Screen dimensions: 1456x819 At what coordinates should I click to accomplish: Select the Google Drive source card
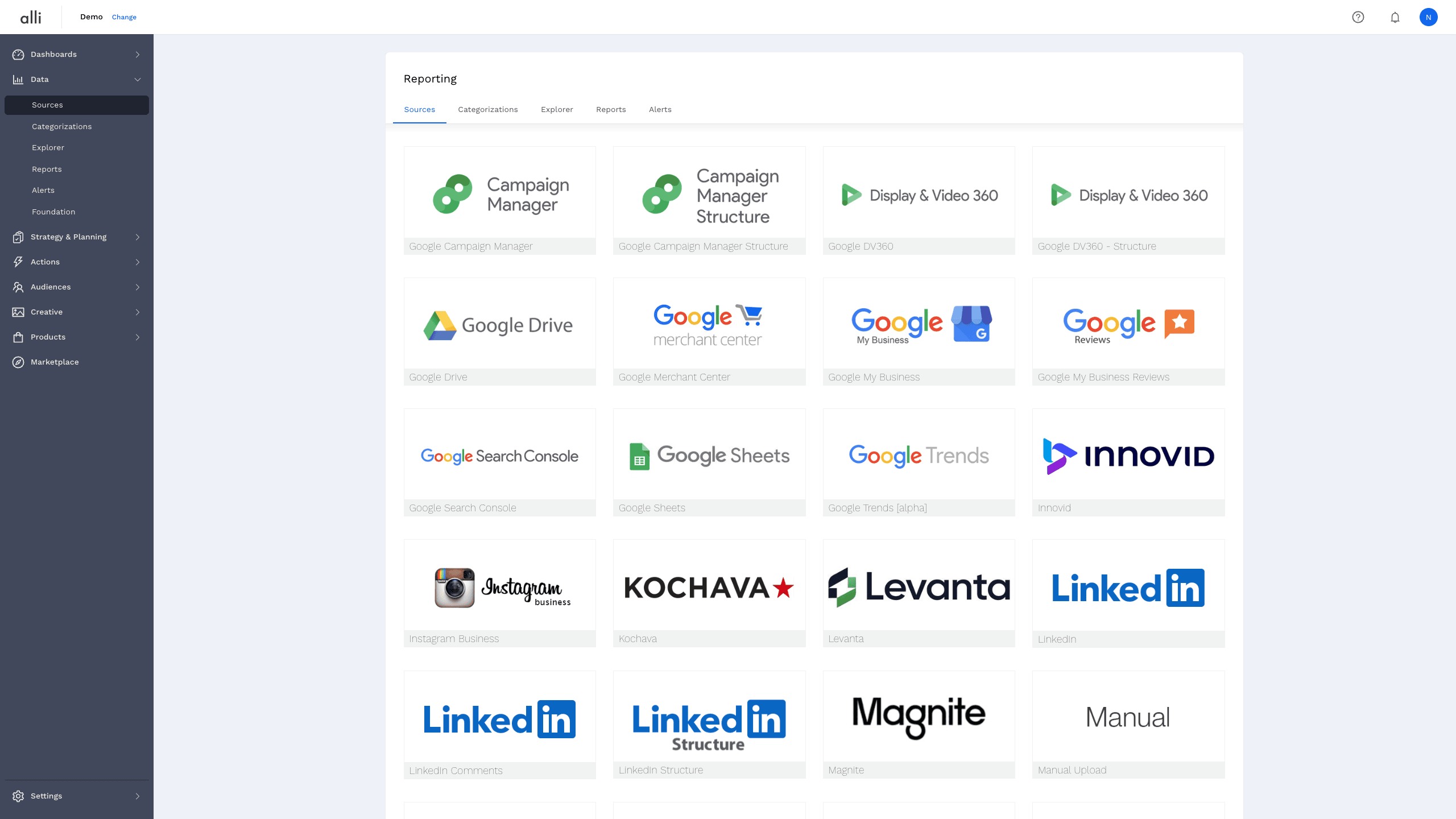[500, 332]
